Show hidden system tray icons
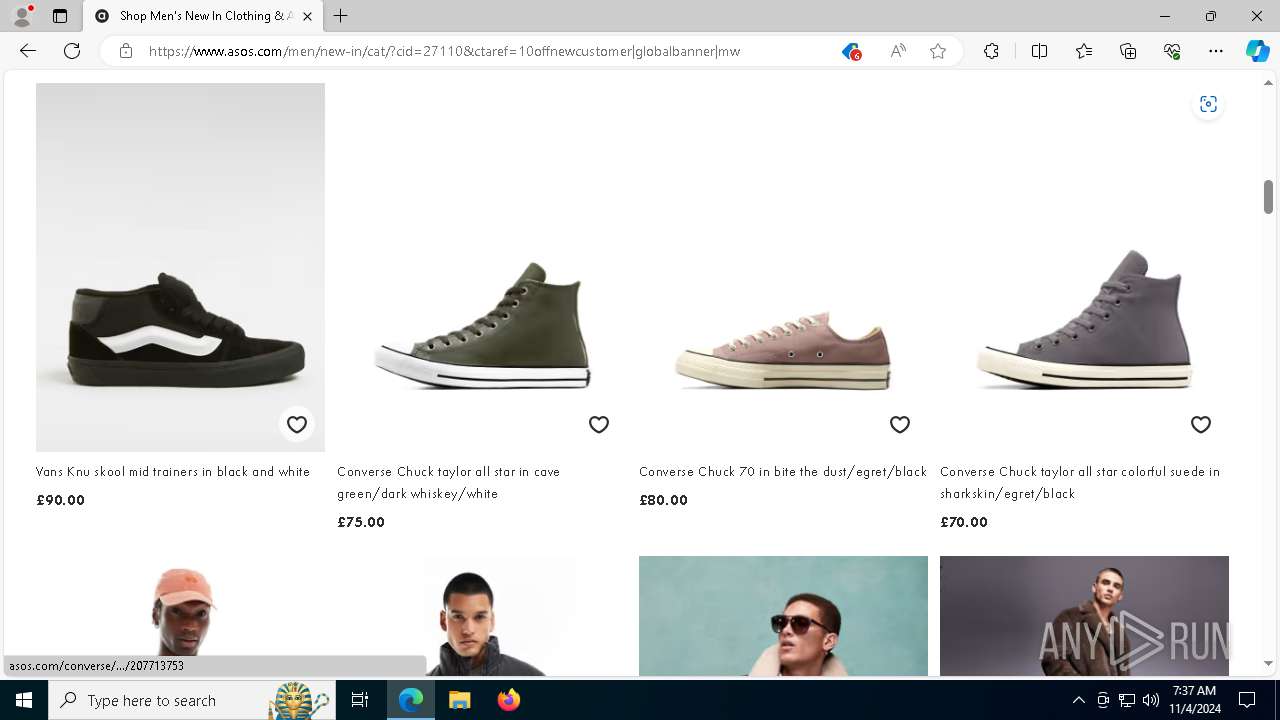Screen dimensions: 1280x720 point(1078,700)
